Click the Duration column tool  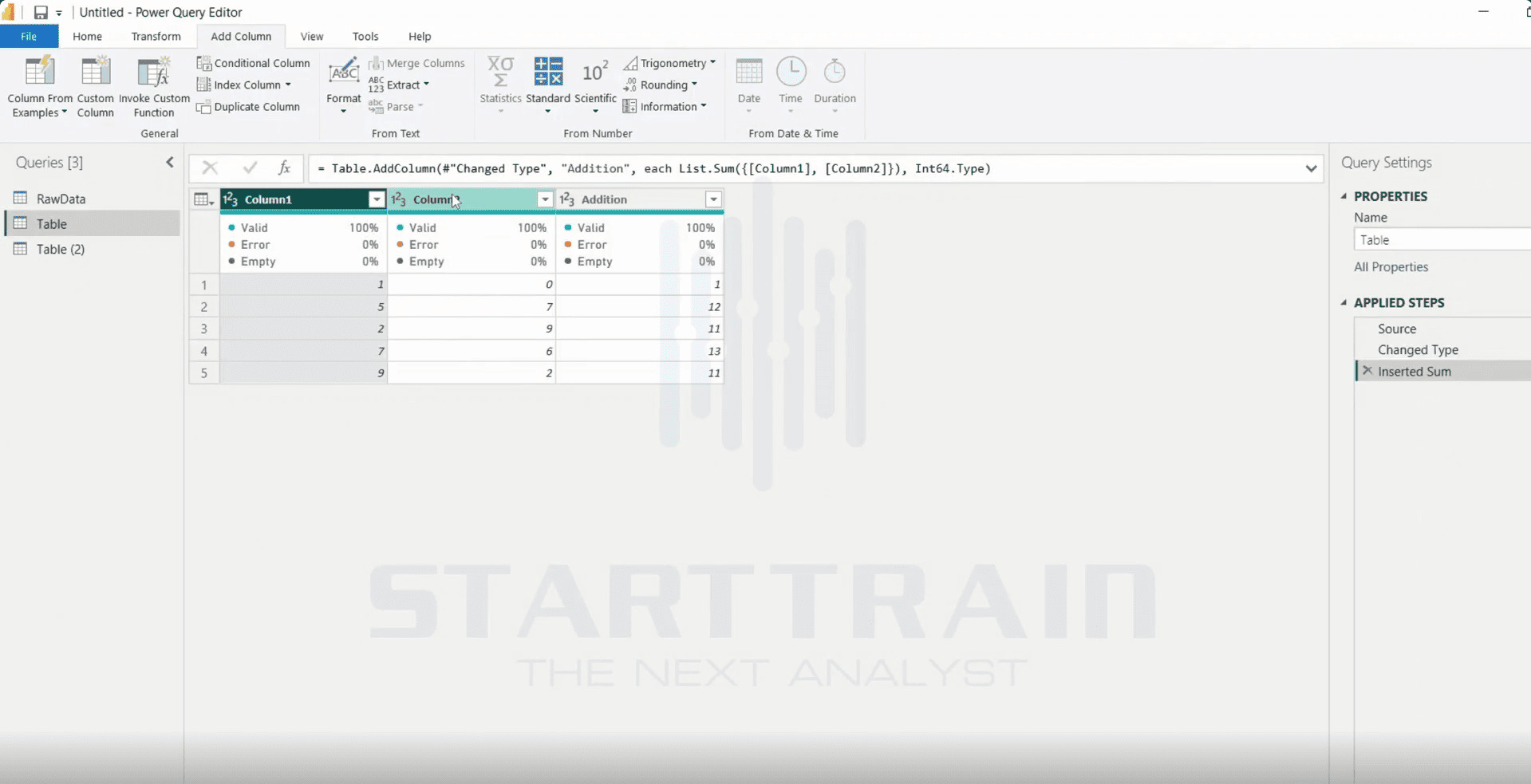(x=835, y=85)
